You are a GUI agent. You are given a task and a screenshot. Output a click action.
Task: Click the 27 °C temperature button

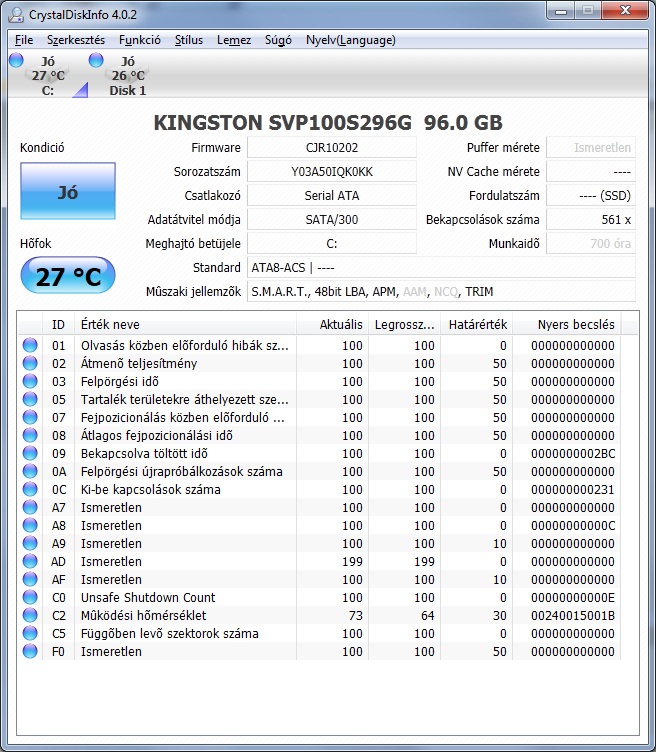(x=68, y=275)
